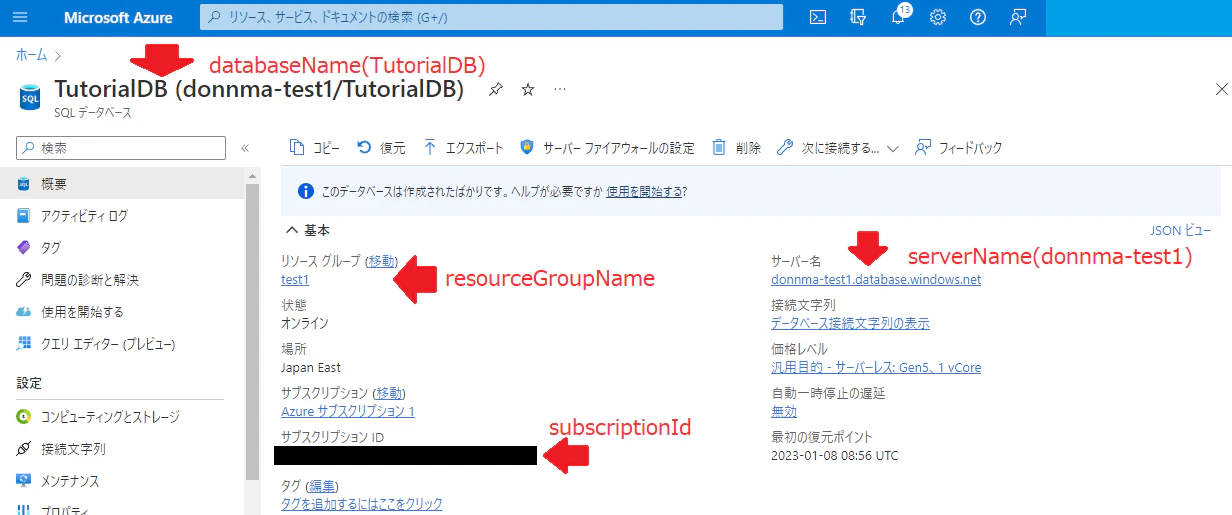The image size is (1232, 515).
Task: Click the コピー toolbar button
Action: tap(314, 148)
